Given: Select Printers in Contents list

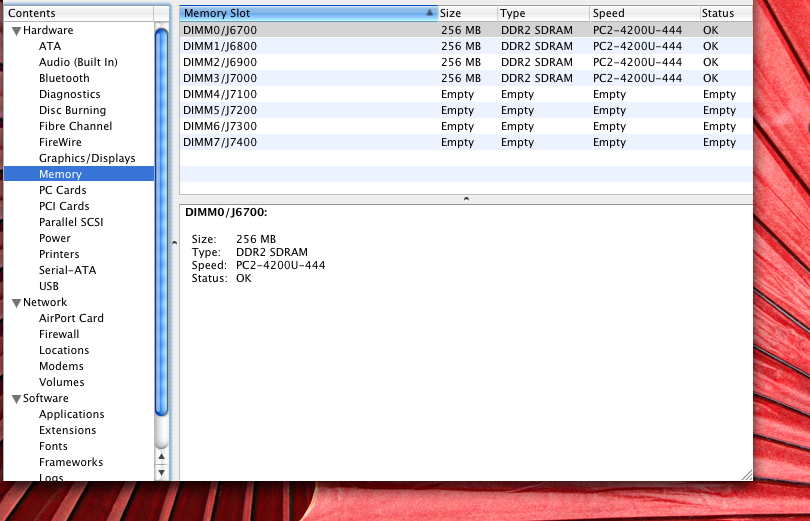Looking at the screenshot, I should [x=59, y=254].
